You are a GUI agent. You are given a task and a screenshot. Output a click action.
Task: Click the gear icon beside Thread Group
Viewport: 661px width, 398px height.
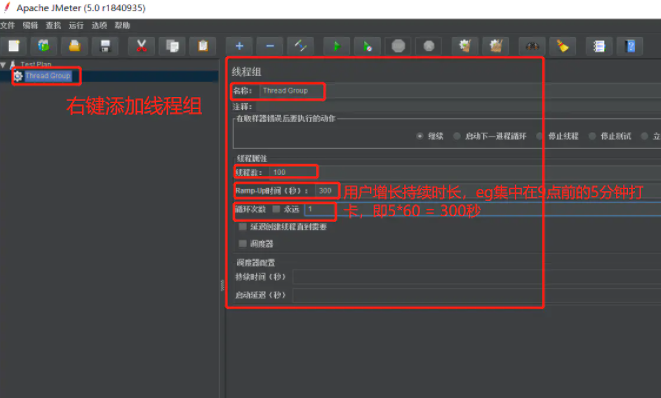[x=18, y=76]
